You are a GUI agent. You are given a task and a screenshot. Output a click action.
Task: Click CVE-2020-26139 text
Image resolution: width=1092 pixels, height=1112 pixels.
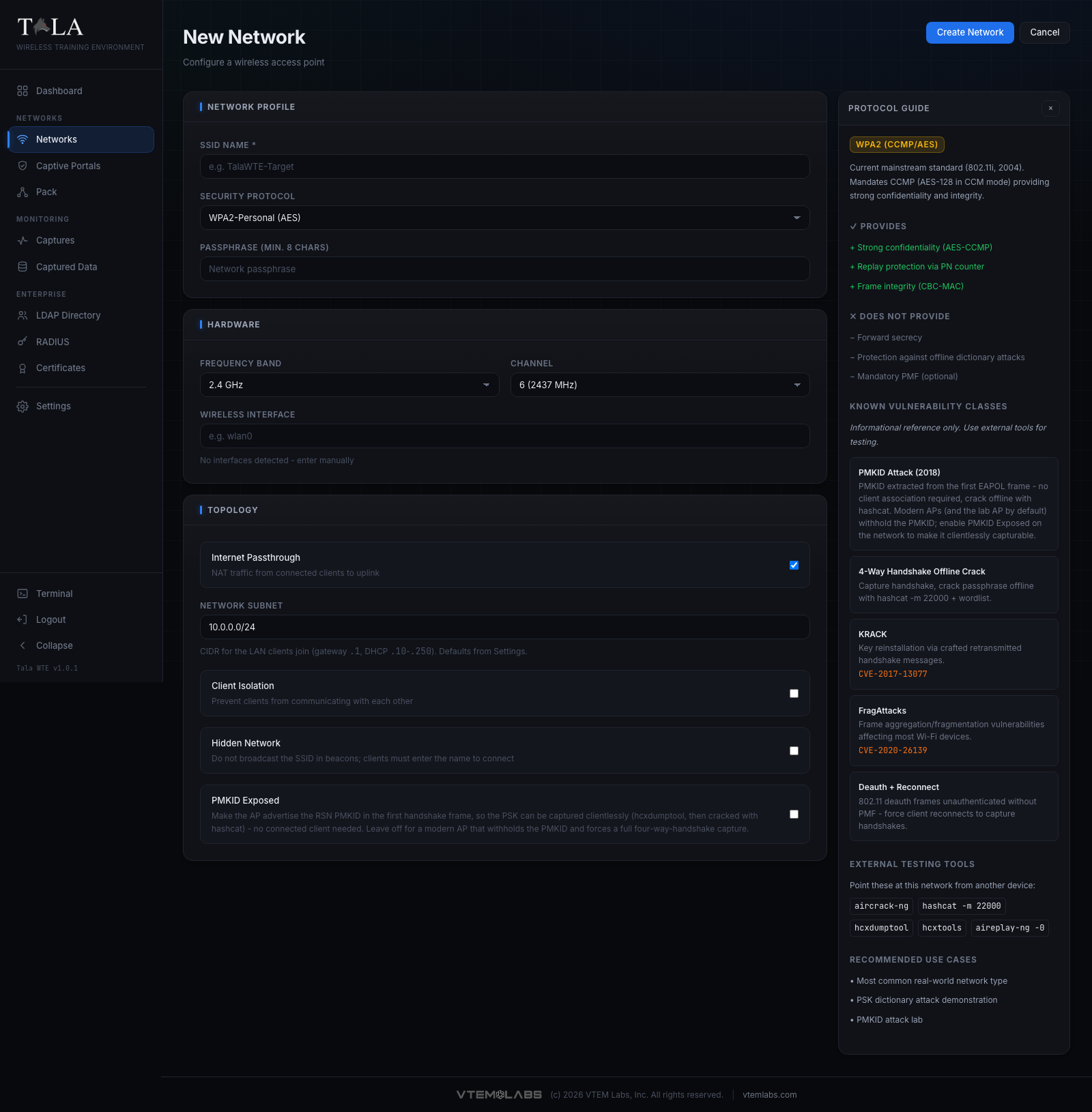[893, 750]
